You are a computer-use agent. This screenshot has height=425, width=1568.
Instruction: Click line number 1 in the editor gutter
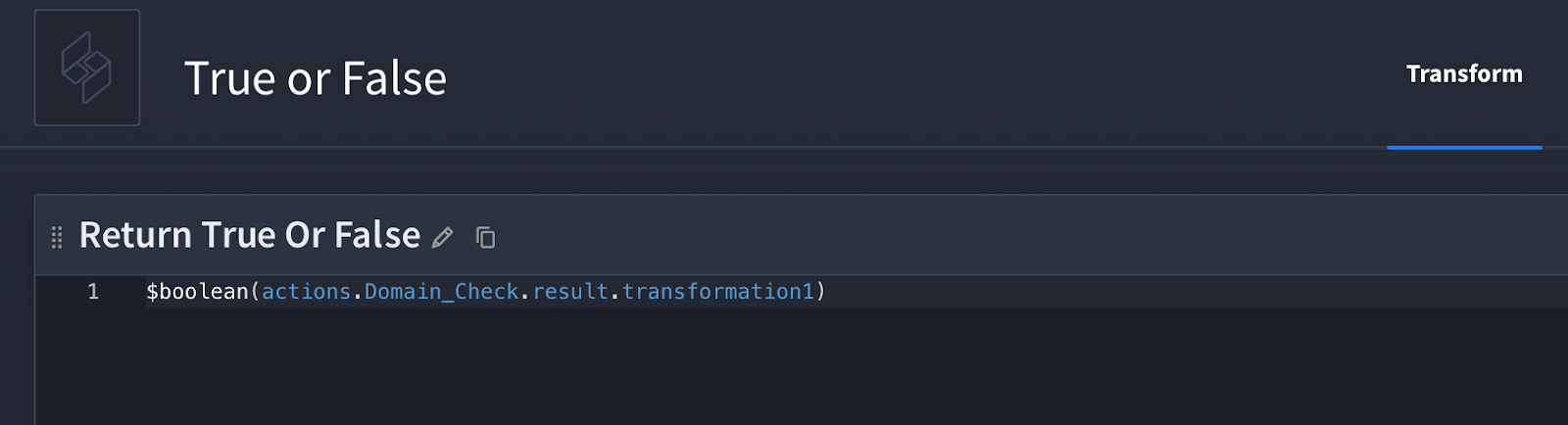93,292
